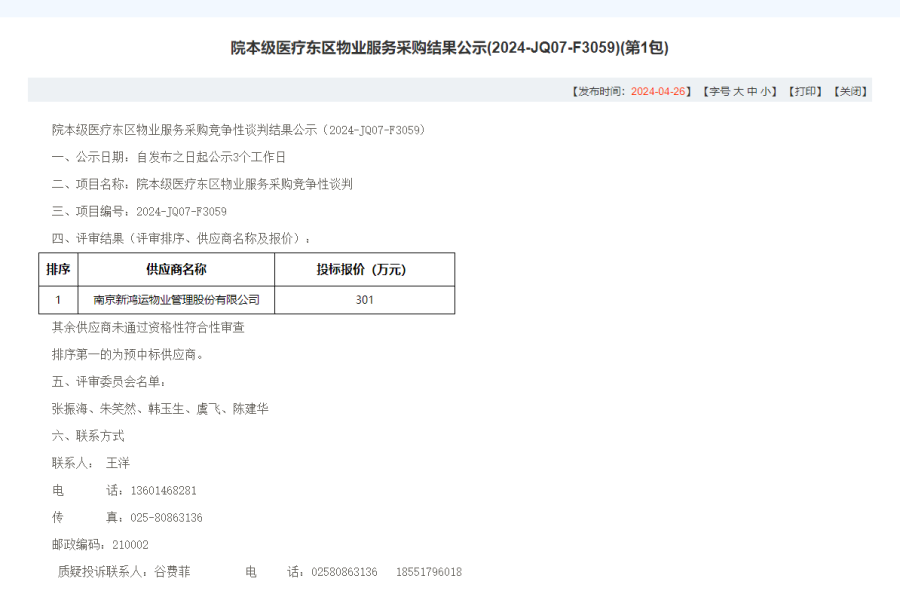The width and height of the screenshot is (900, 600).
Task: Set font size to medium (中)
Action: click(x=752, y=91)
